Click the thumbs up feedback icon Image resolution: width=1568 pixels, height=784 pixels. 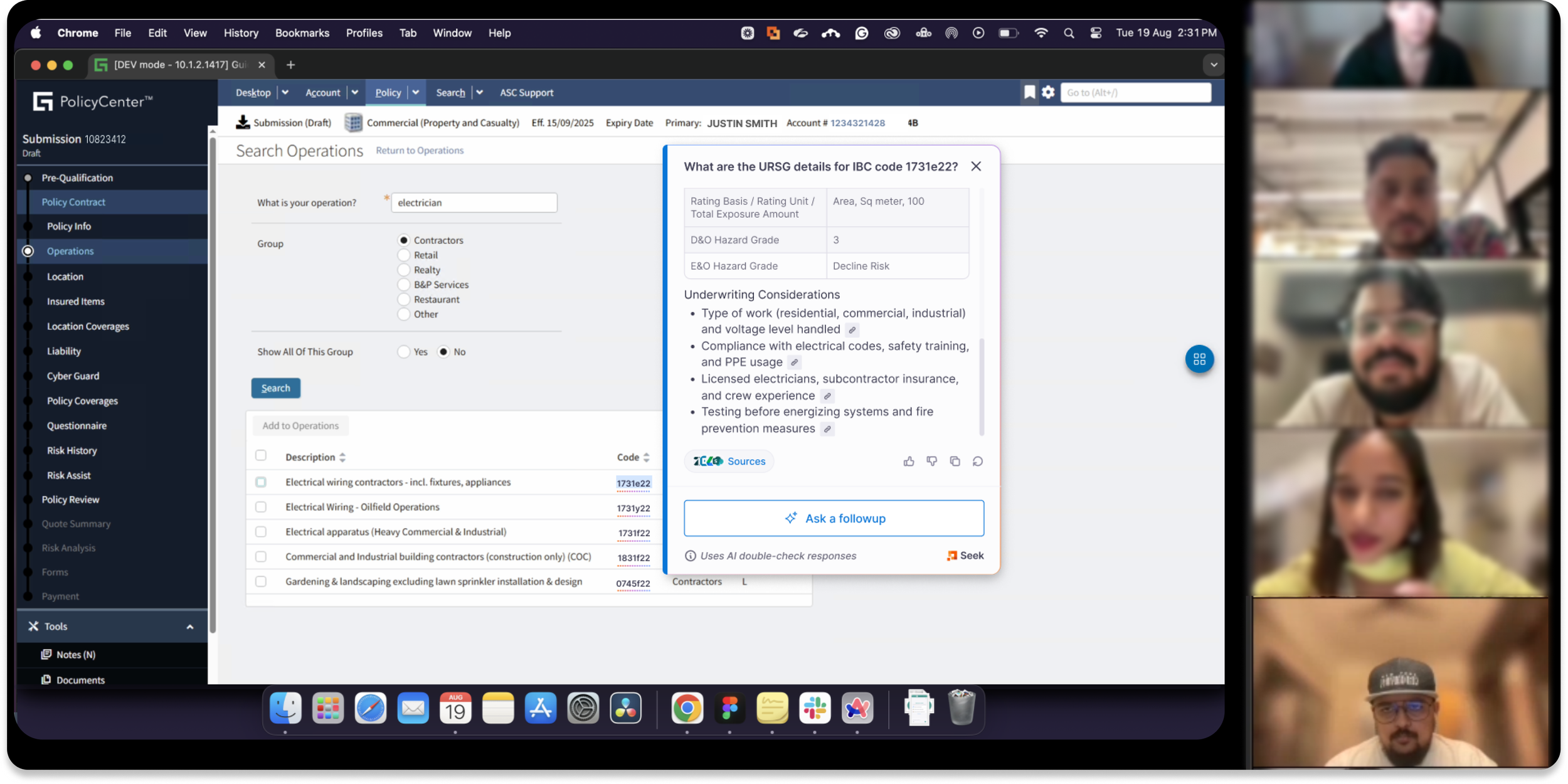point(908,462)
